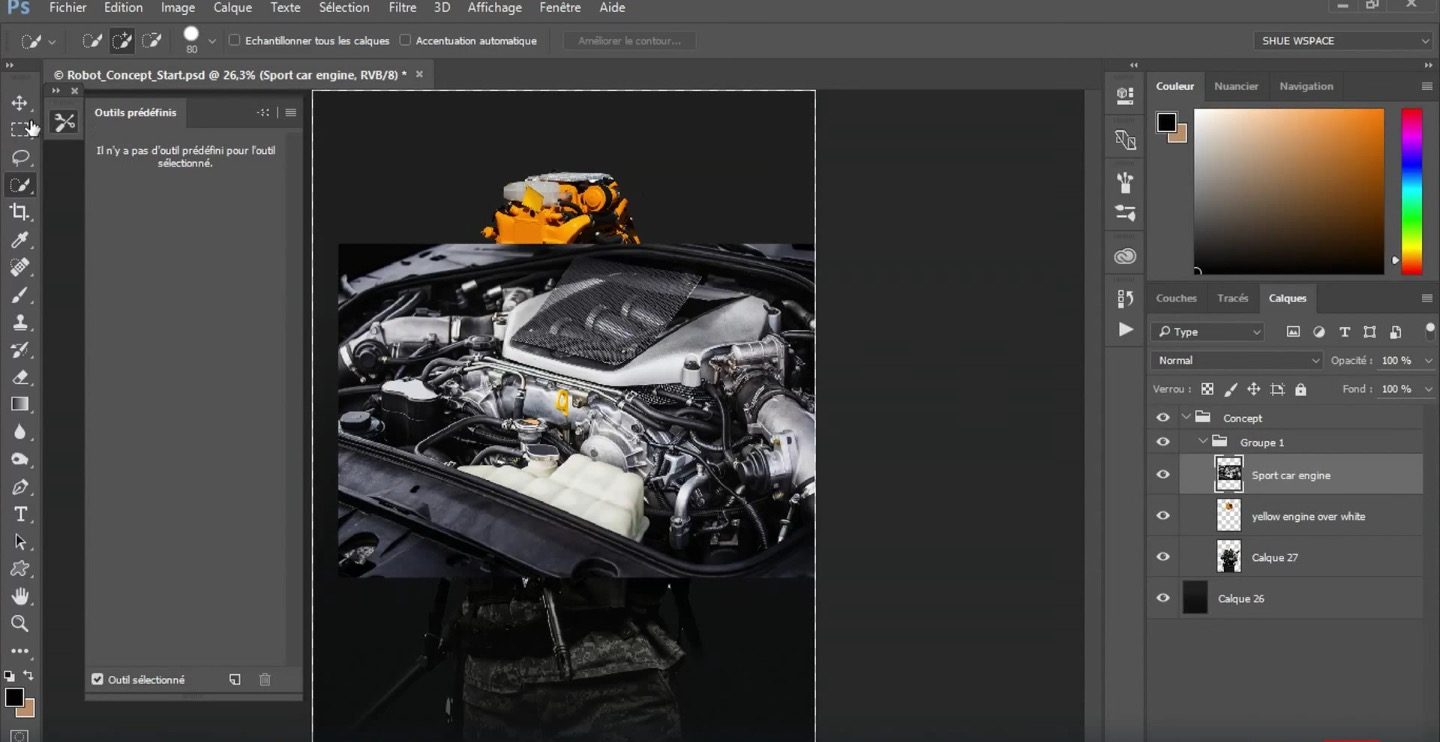
Task: Switch to the Tracés tab
Action: click(1233, 298)
